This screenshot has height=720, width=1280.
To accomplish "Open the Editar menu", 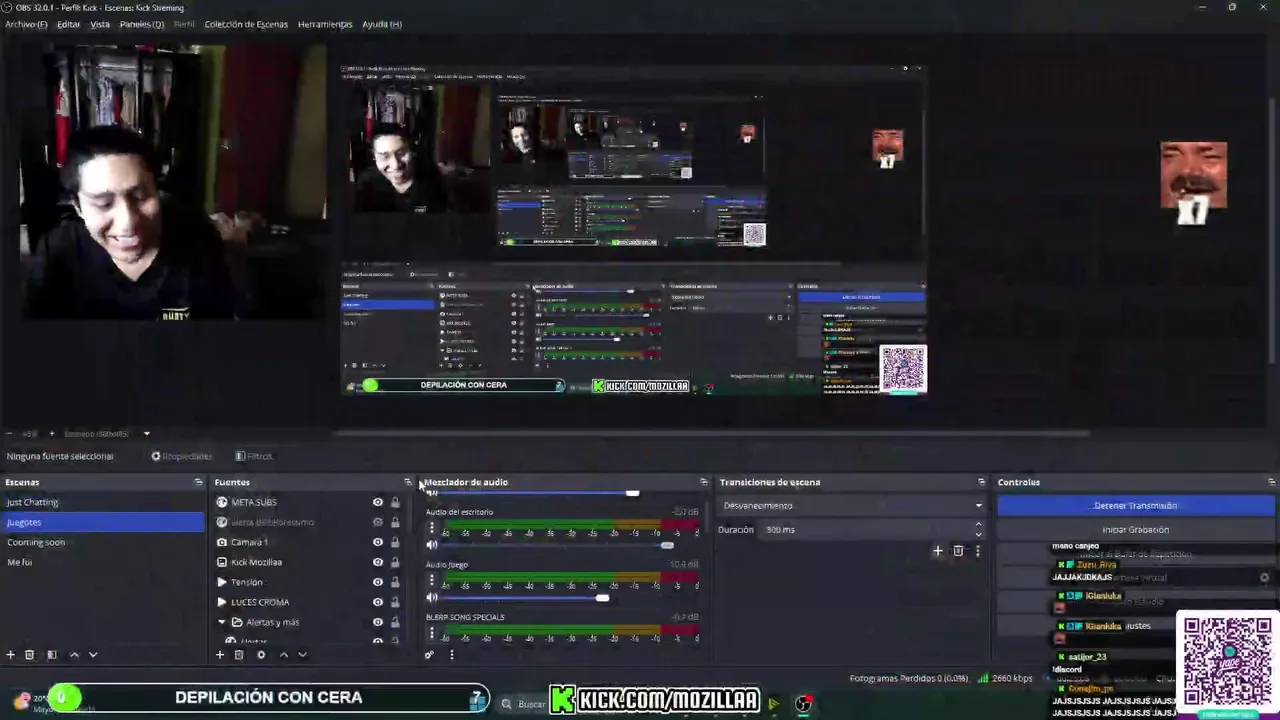I will [x=68, y=24].
